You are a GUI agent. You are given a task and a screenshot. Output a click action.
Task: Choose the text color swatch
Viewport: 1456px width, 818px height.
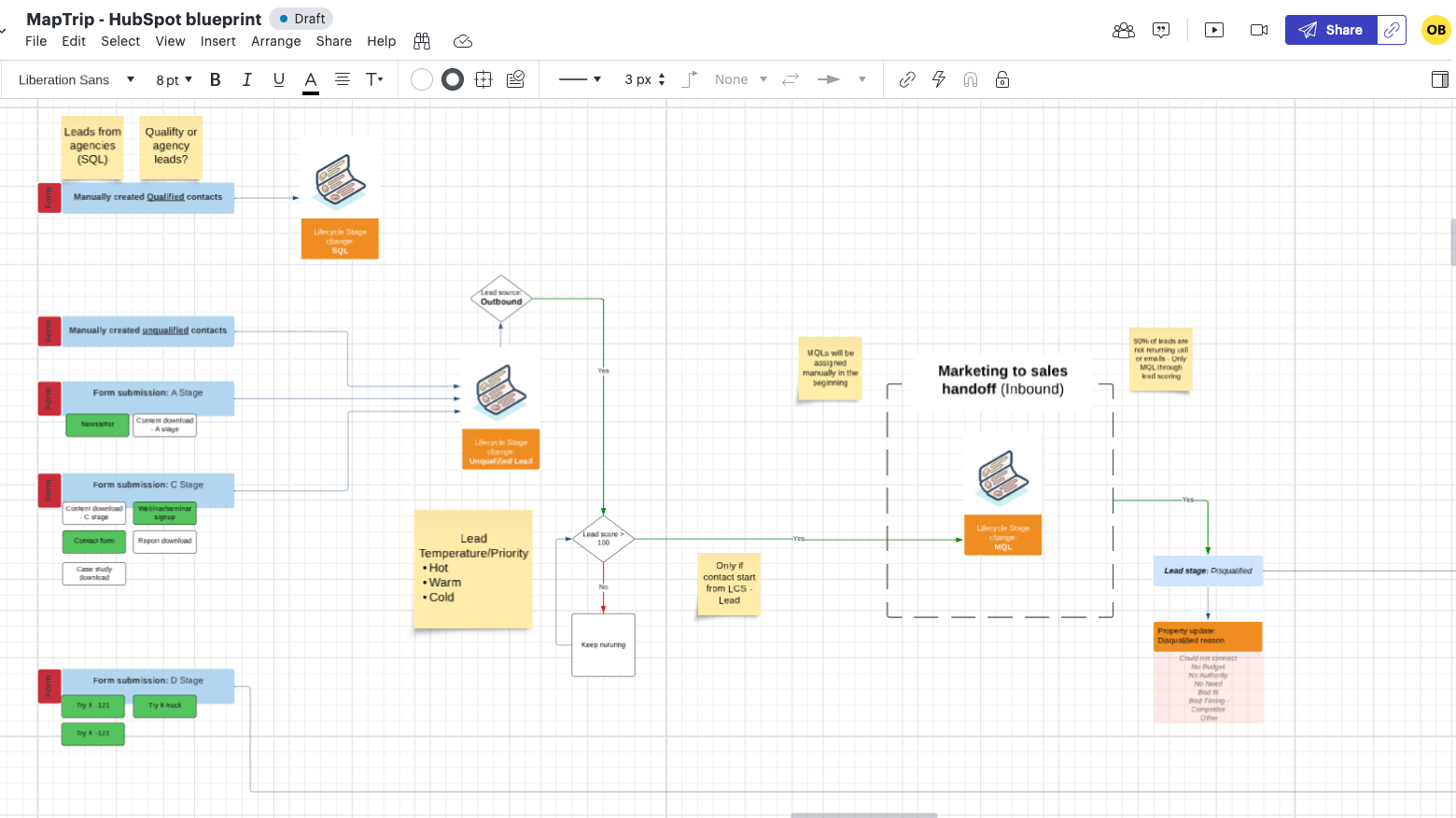(311, 80)
